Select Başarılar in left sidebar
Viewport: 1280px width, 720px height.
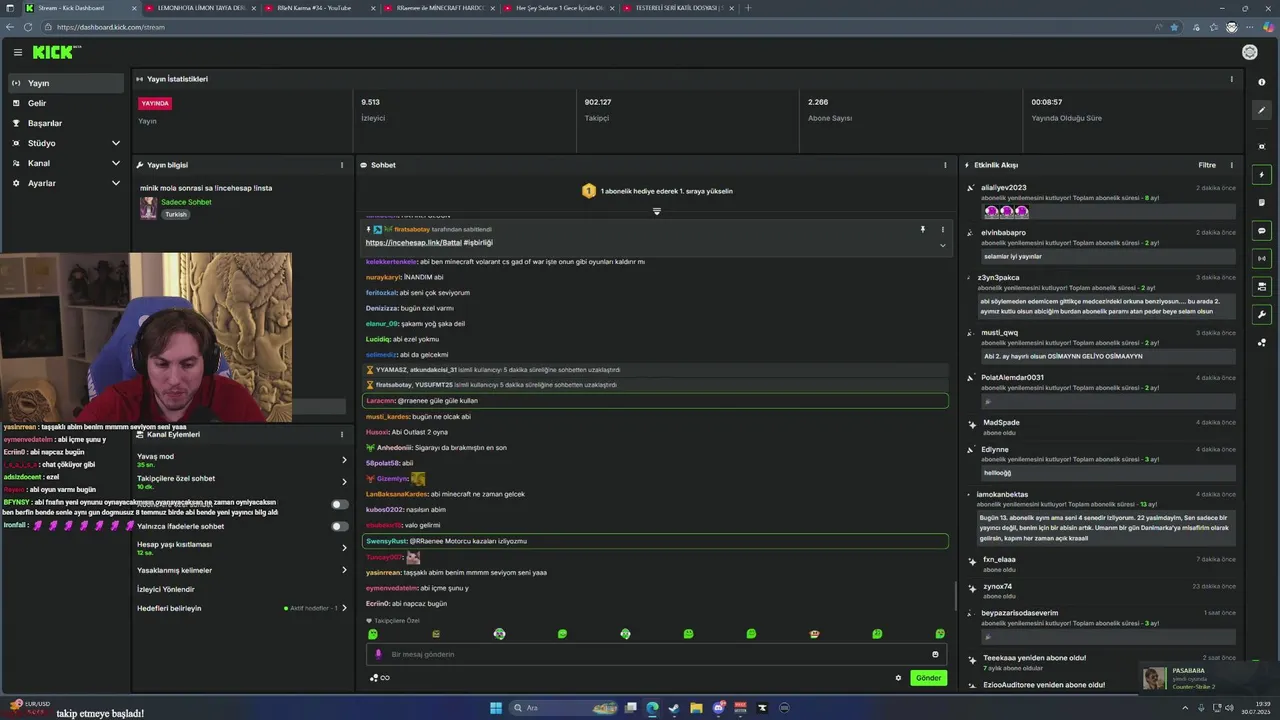pos(66,123)
